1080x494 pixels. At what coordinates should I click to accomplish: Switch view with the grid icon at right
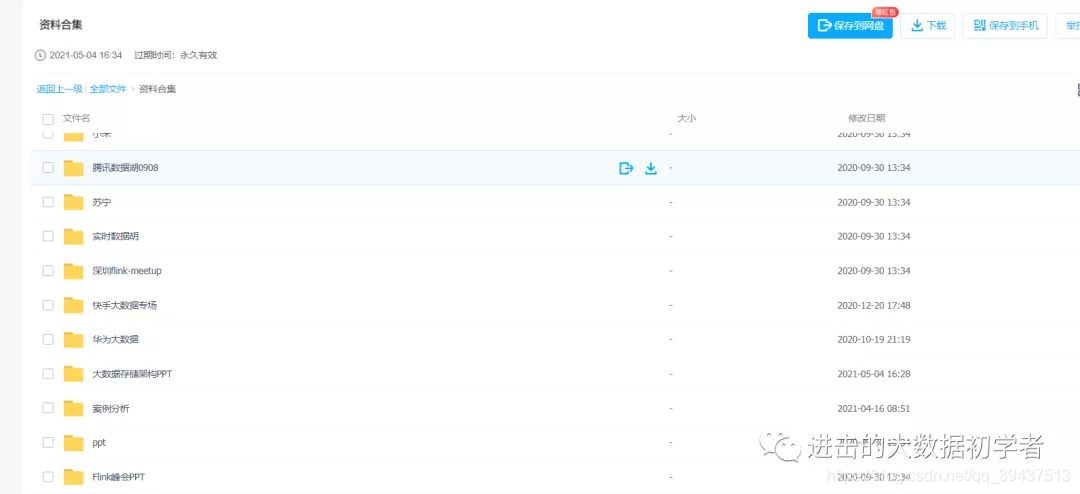pos(1077,90)
